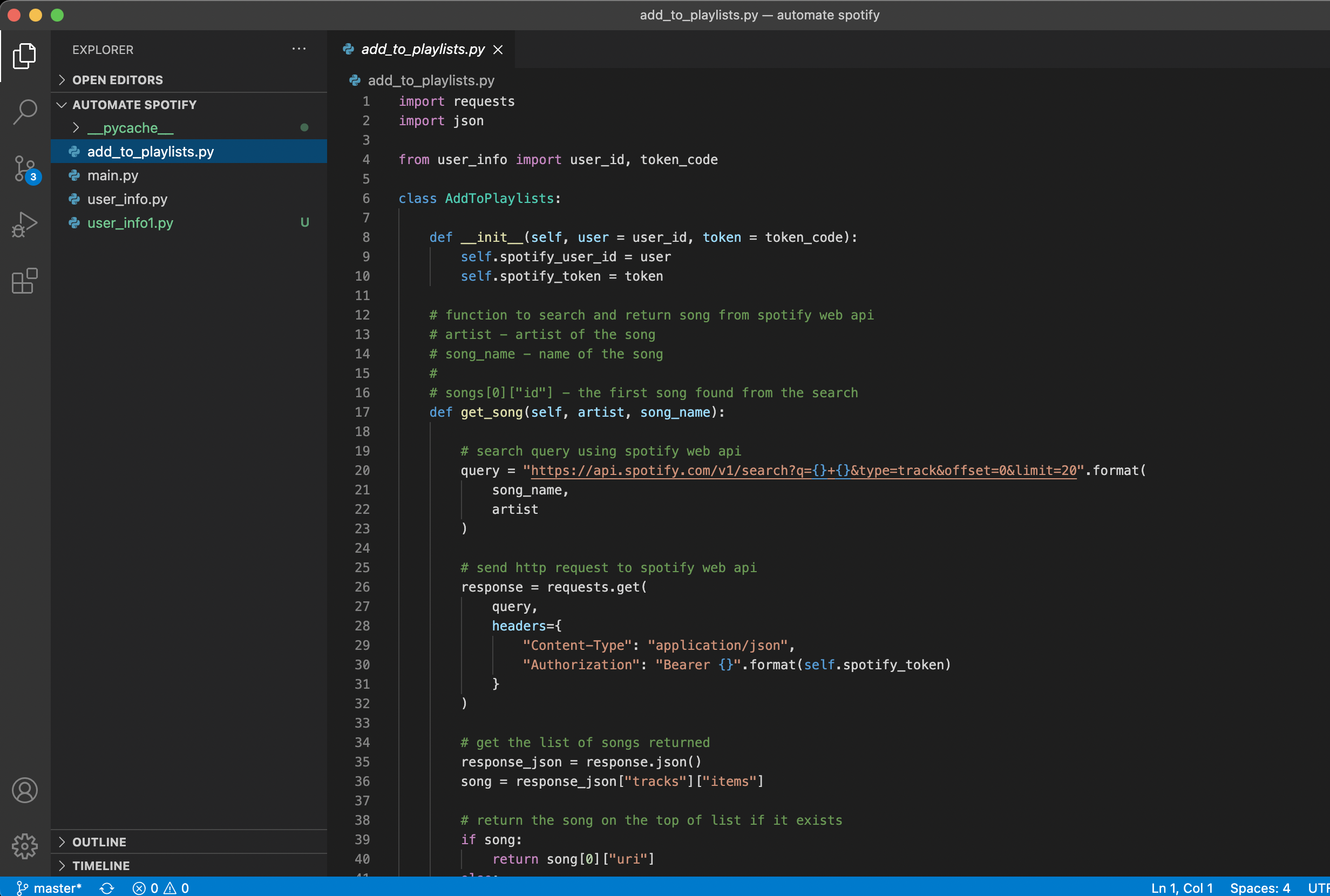Click the 'from user_info import' line

[558, 159]
